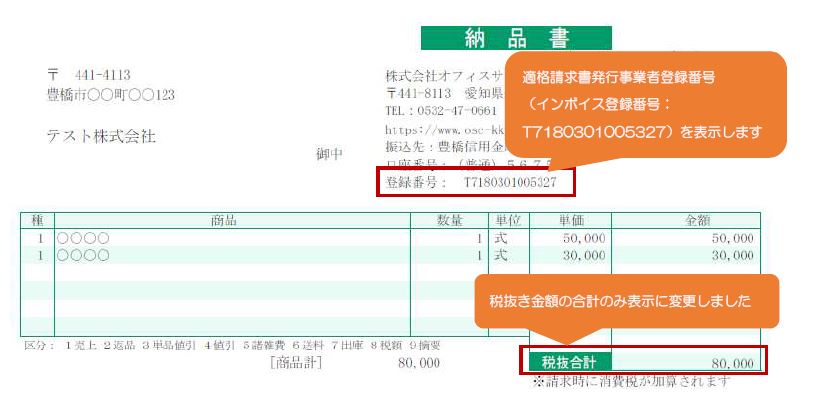Click the second row ○○○○ product name

[x=83, y=255]
